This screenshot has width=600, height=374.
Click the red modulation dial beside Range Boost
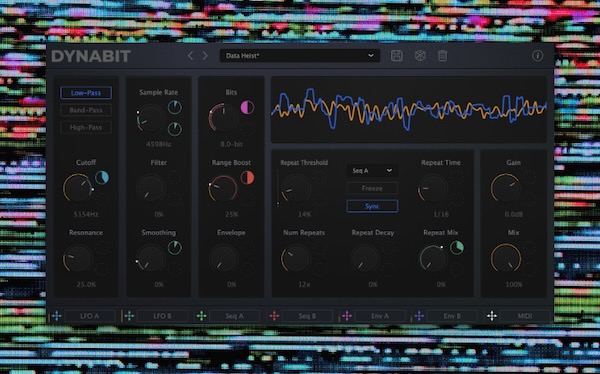point(247,178)
